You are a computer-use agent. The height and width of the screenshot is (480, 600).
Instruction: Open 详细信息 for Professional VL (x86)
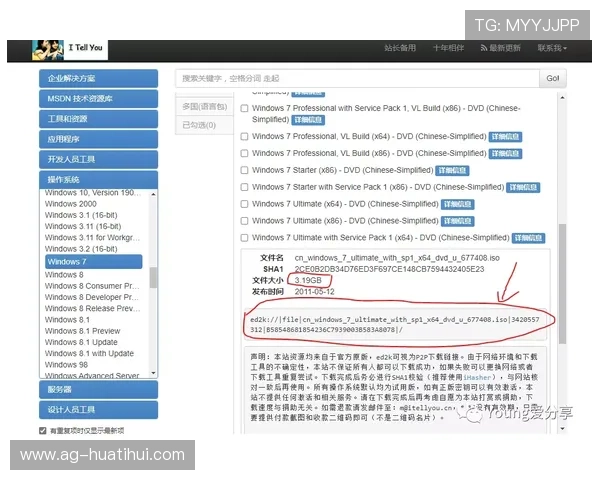[x=505, y=154]
